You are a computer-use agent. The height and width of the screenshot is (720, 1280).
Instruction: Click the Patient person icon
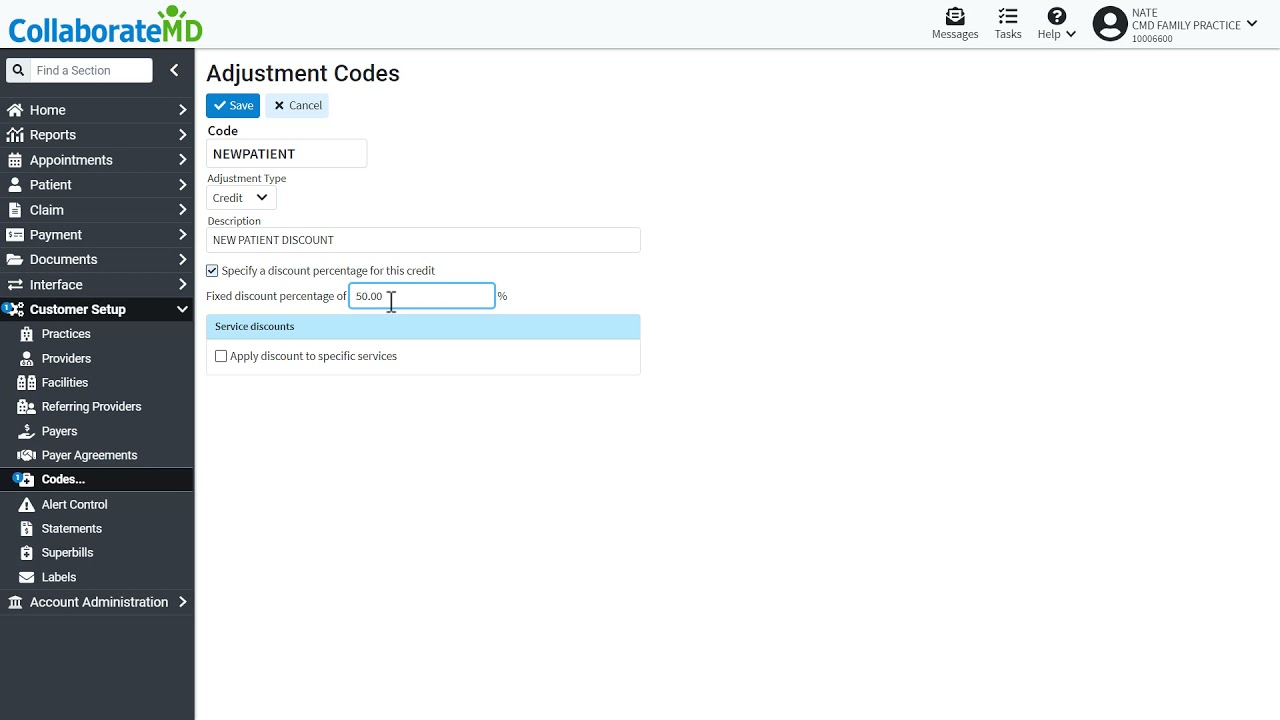(15, 185)
